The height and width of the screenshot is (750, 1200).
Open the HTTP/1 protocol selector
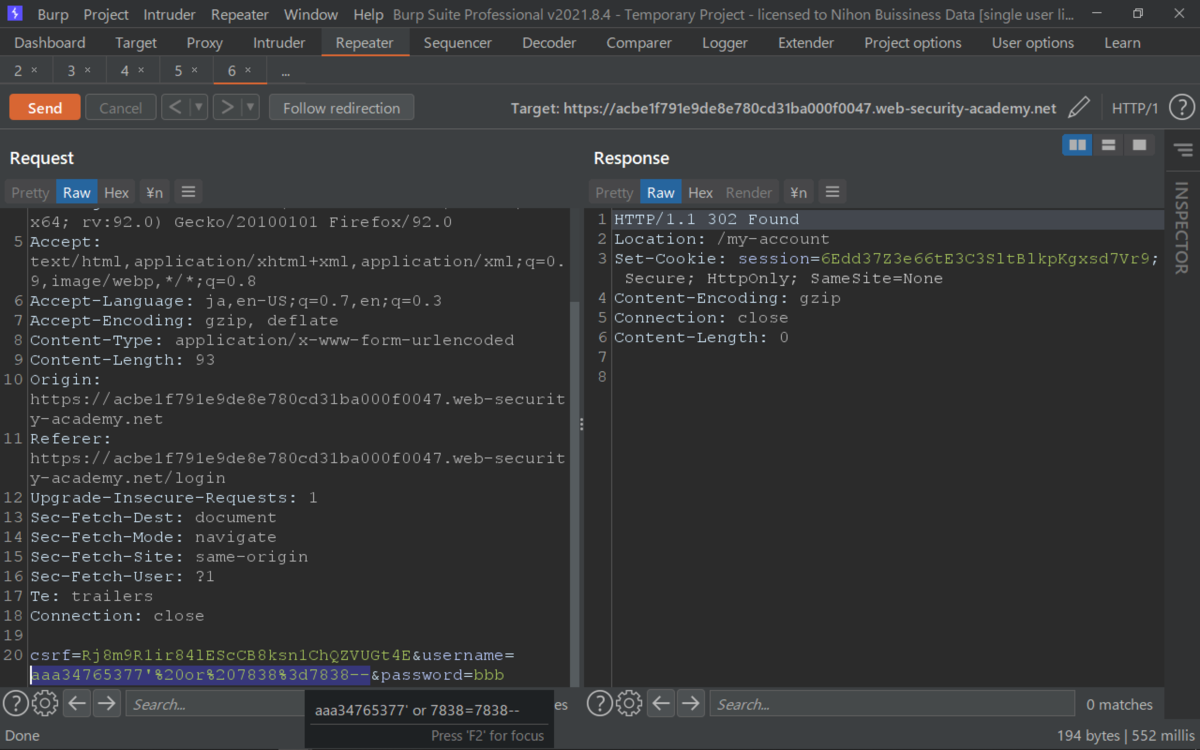click(1135, 108)
